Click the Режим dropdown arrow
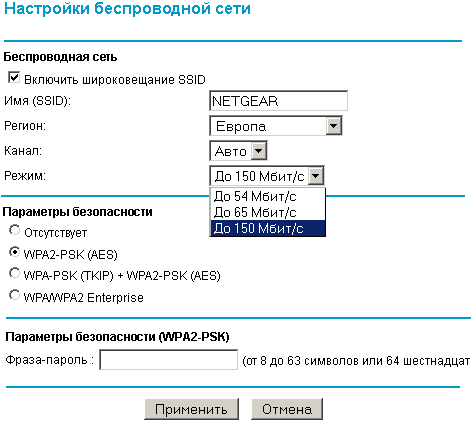 coord(316,176)
